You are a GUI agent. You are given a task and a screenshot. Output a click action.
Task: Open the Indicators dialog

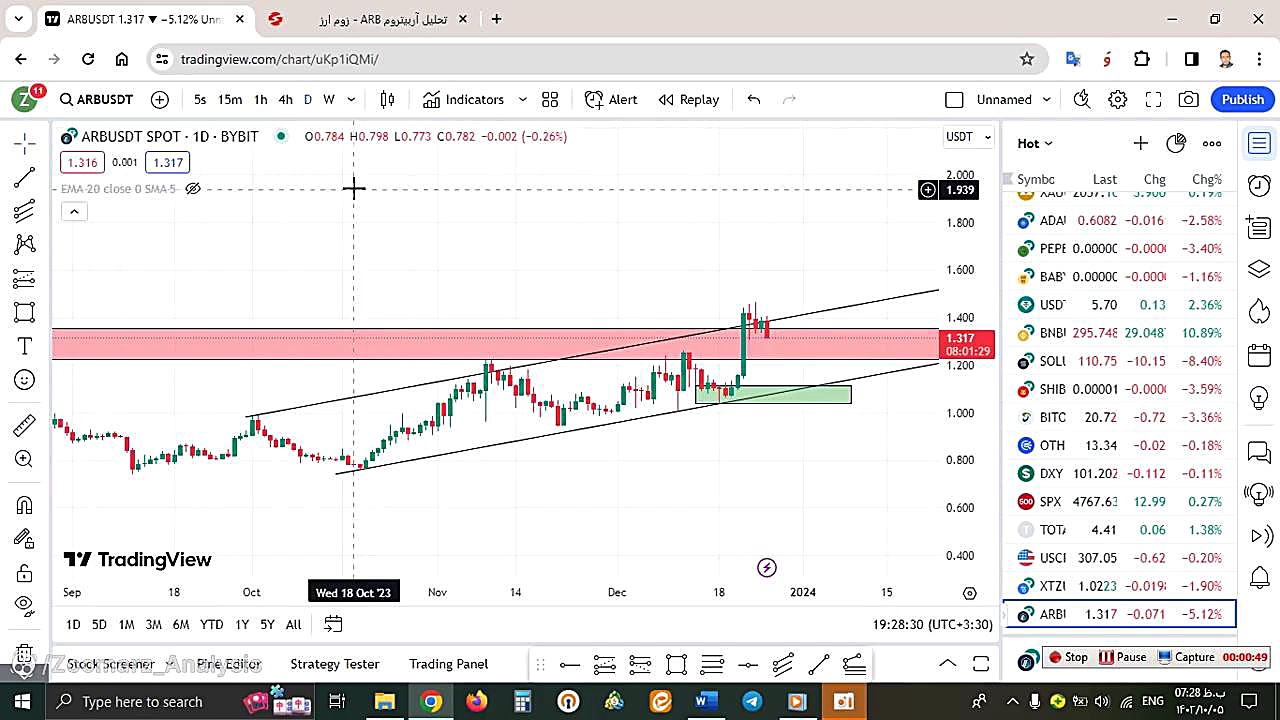[x=463, y=99]
